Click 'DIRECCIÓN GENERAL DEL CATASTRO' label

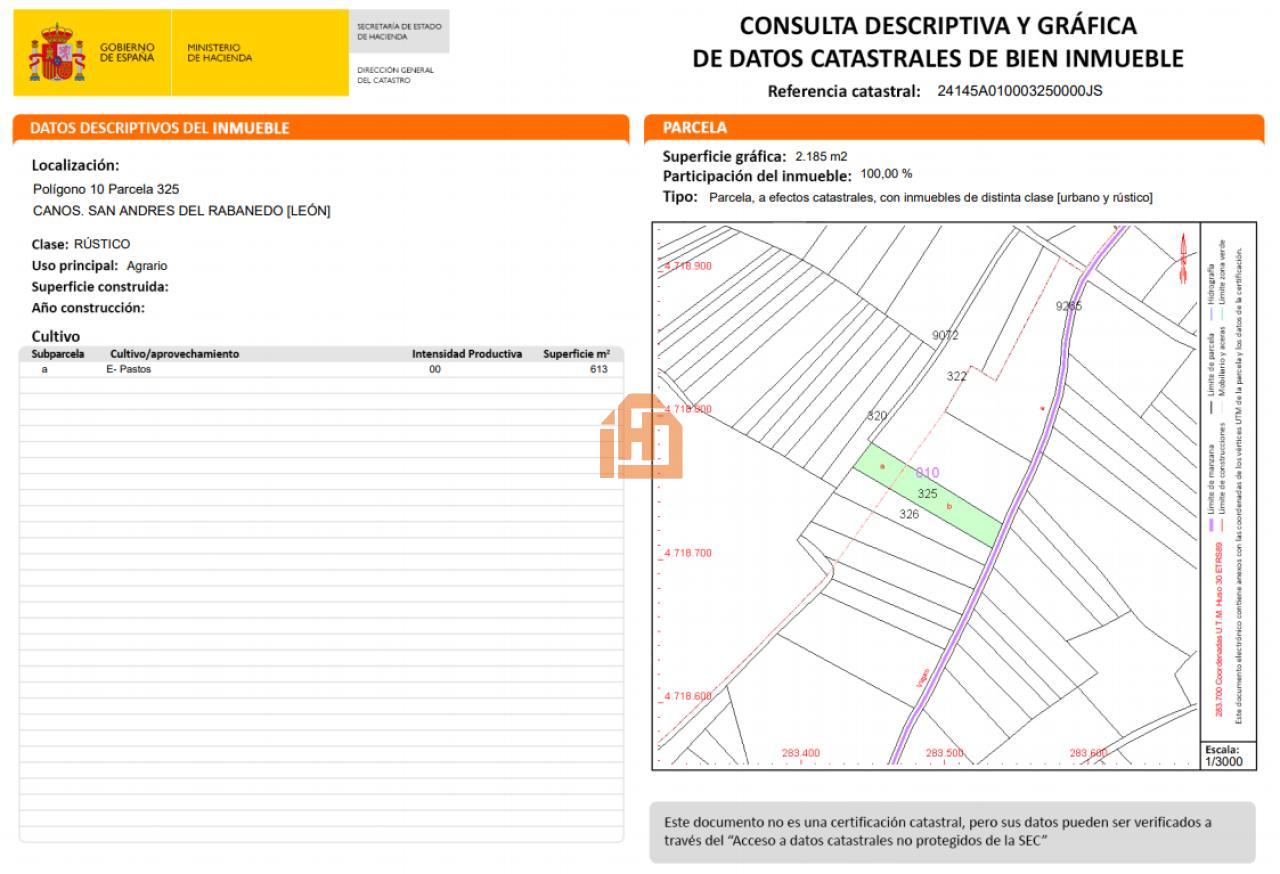tap(396, 75)
